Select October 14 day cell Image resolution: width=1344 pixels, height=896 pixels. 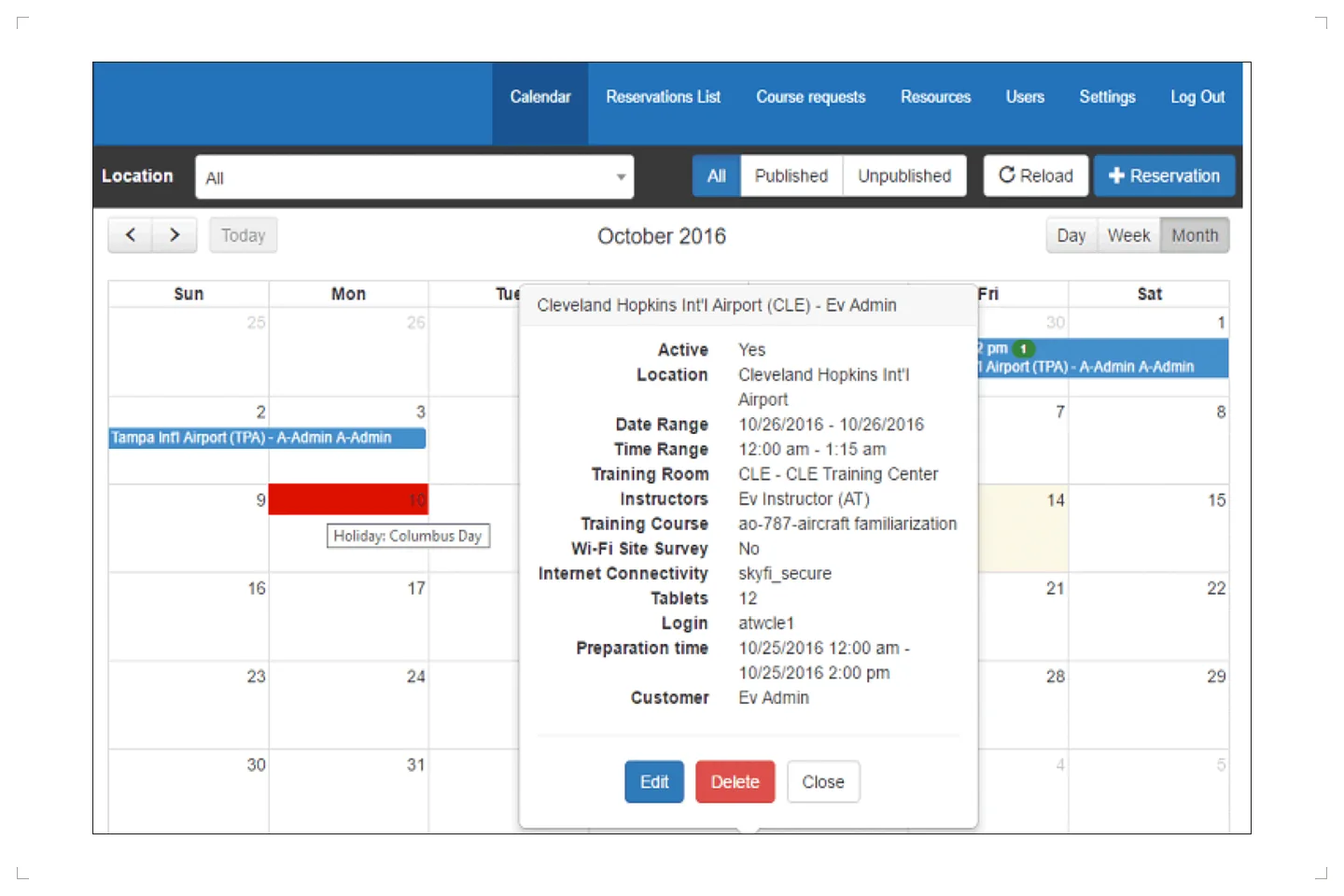(x=1023, y=527)
